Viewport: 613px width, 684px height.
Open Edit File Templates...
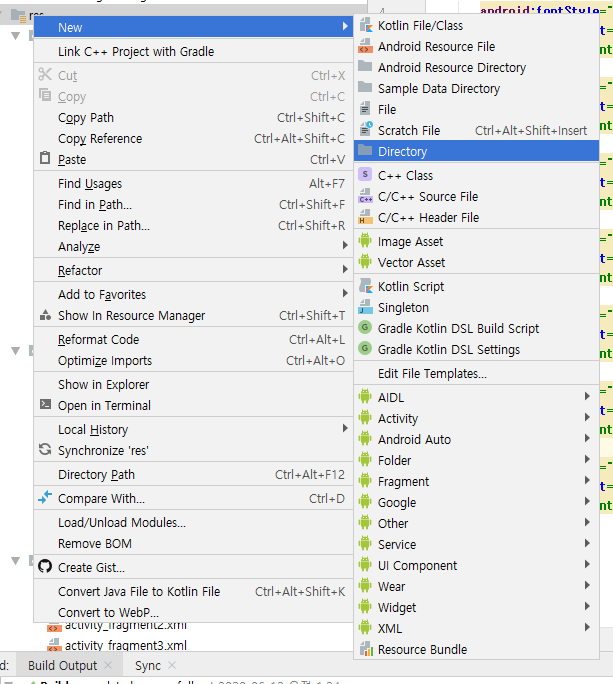(476, 374)
